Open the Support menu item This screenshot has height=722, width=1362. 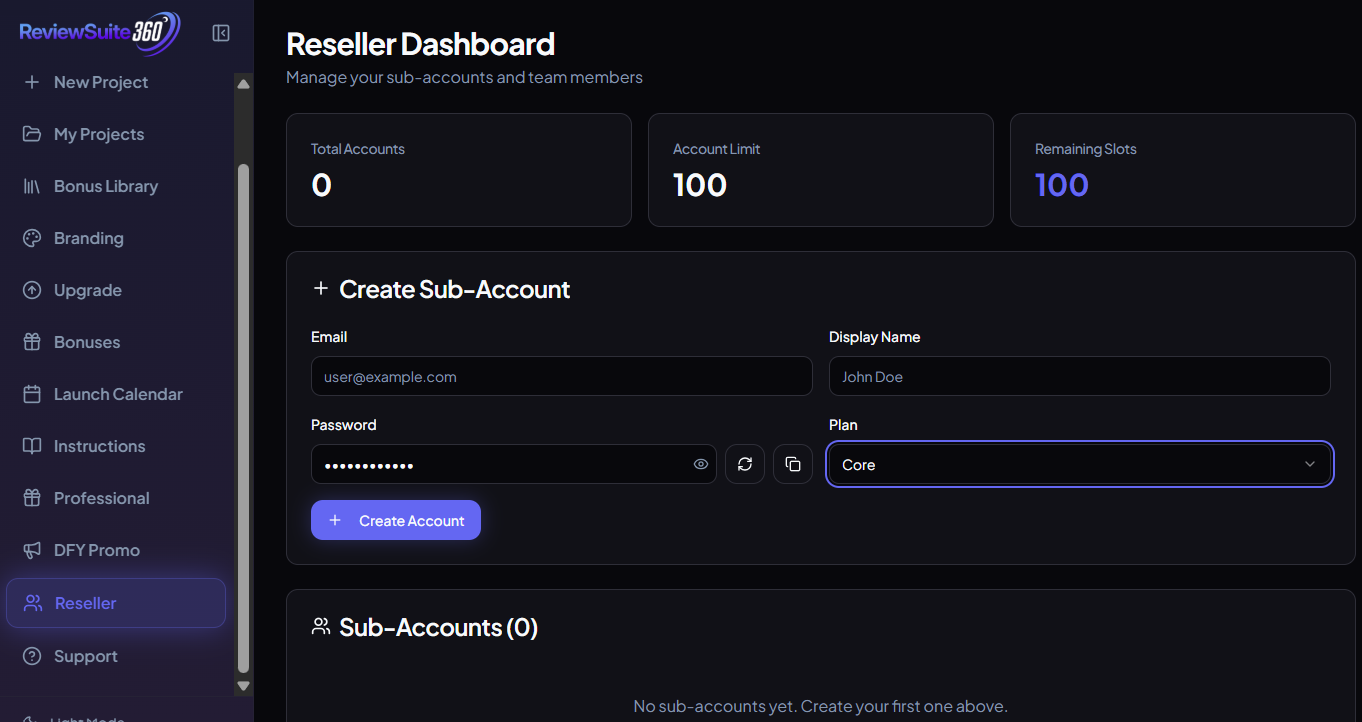(x=85, y=656)
